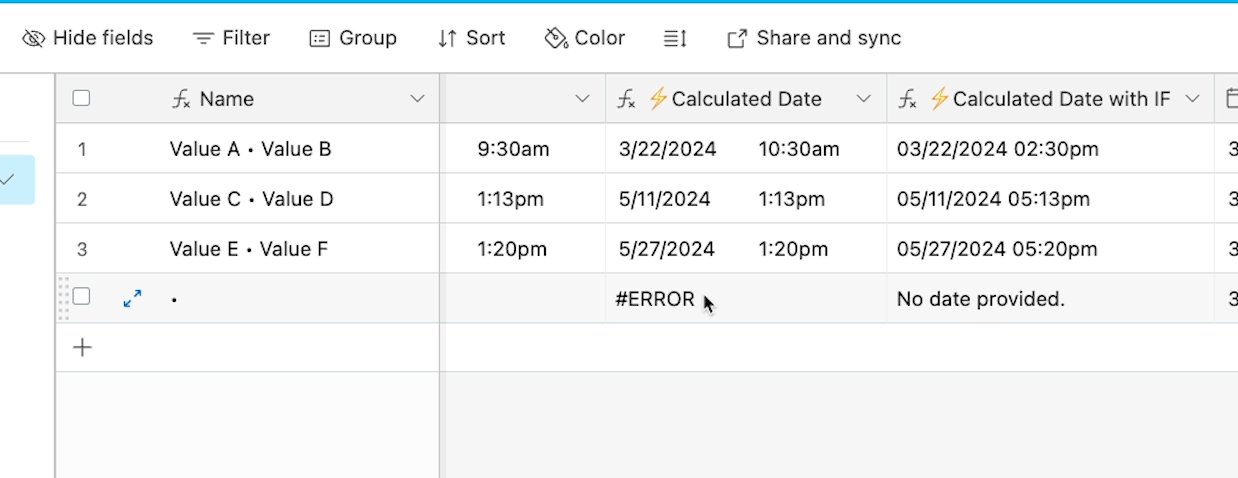
Task: Select the 03/22/2024 02:30pm cell
Action: coord(1050,149)
